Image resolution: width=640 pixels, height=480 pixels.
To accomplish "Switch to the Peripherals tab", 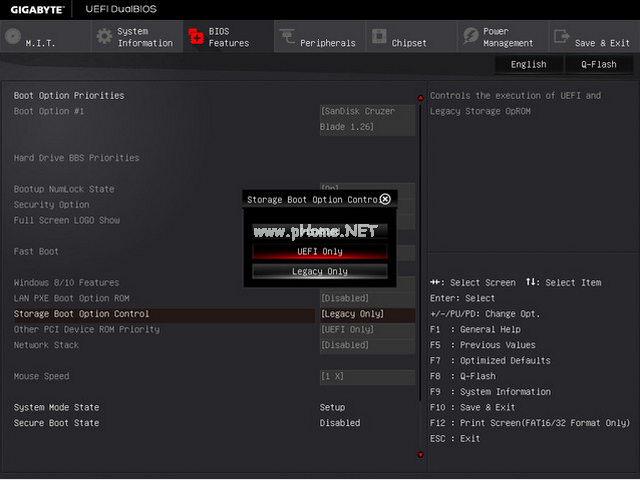I will click(x=327, y=43).
